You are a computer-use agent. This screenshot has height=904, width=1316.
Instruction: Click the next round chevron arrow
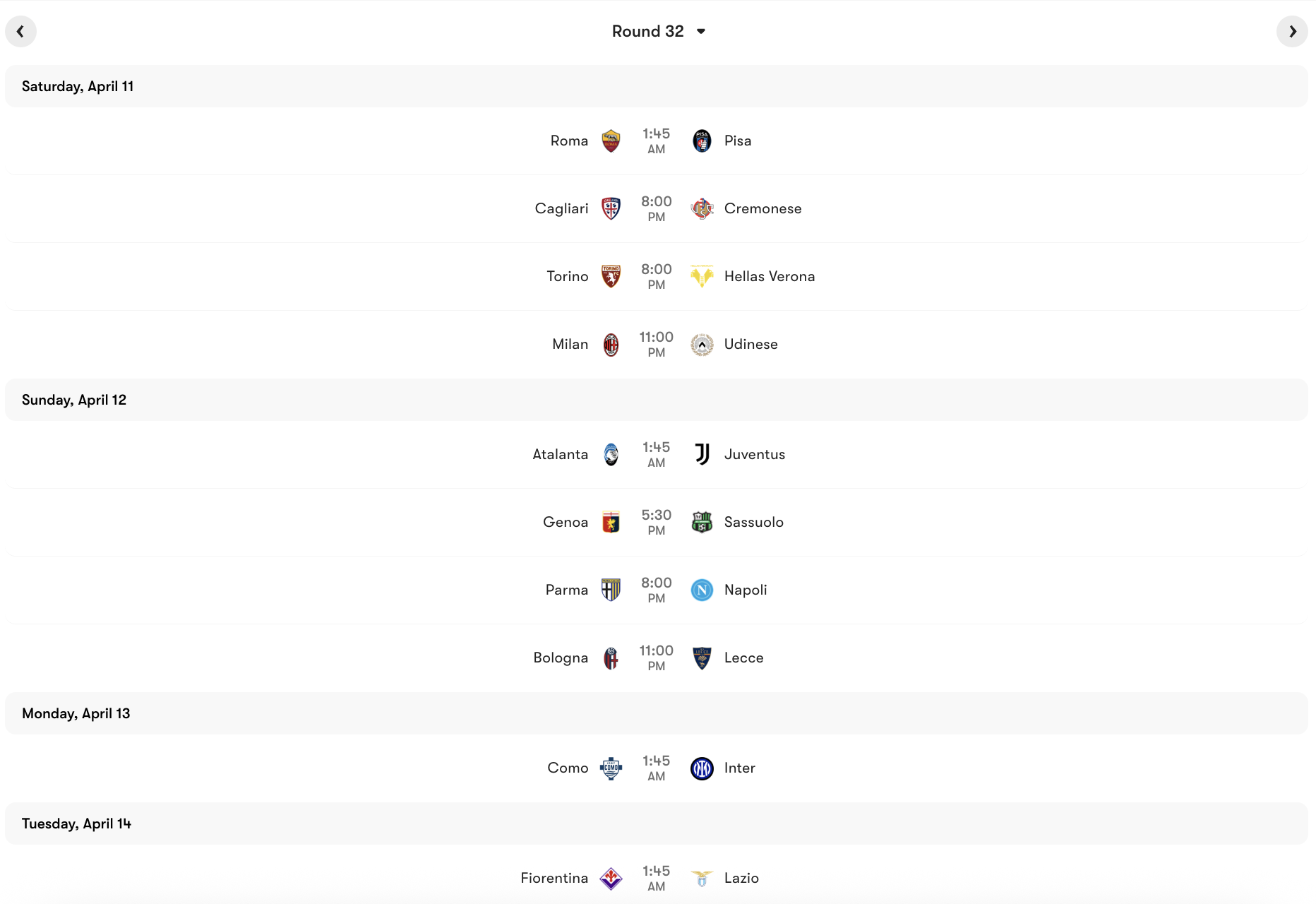pos(1293,31)
